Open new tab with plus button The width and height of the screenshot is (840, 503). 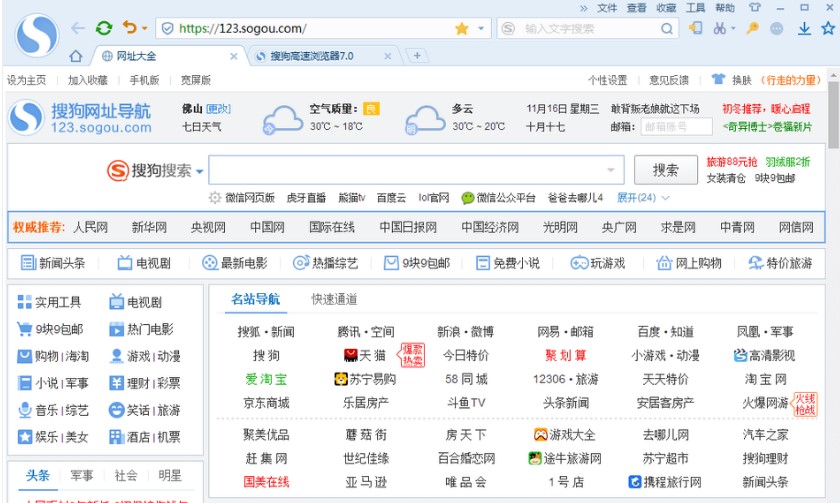click(x=417, y=56)
